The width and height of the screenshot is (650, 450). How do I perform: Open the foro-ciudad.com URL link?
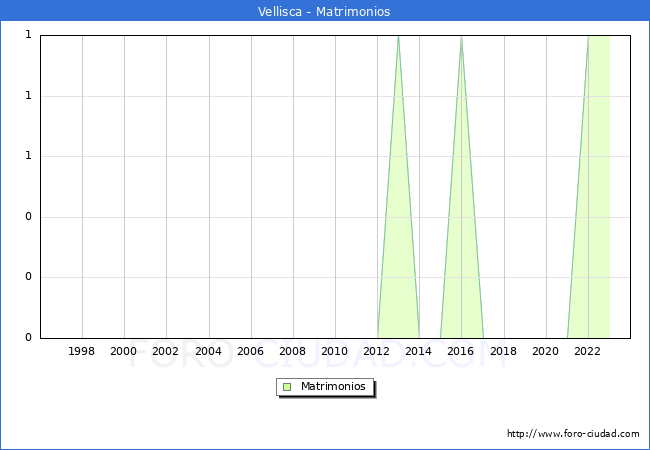click(x=573, y=434)
